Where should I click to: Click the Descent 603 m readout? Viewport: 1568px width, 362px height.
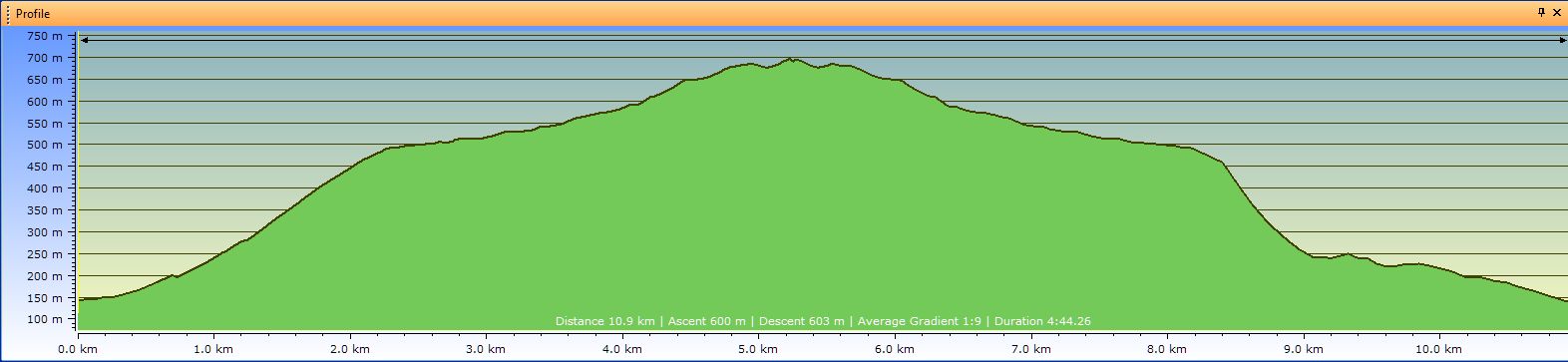801,321
